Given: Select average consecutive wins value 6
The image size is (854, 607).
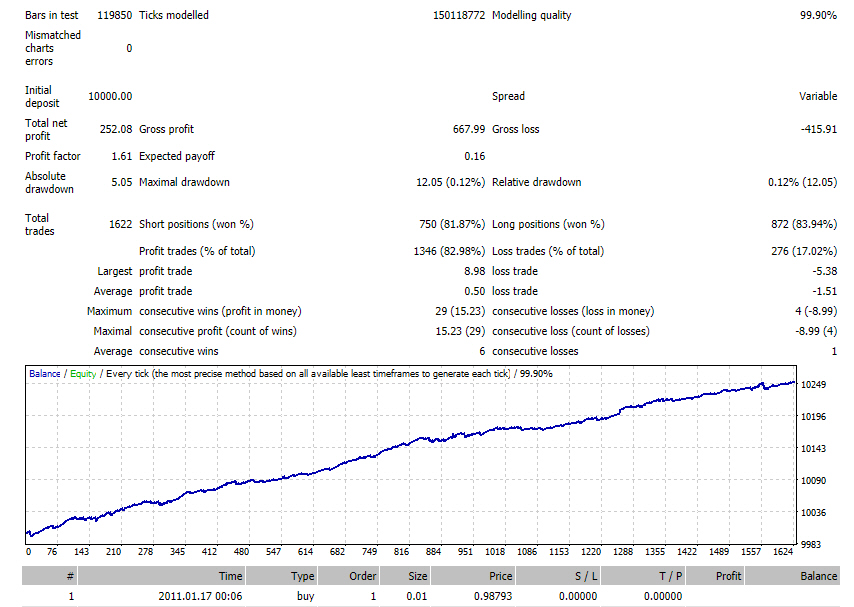Looking at the screenshot, I should (x=482, y=351).
